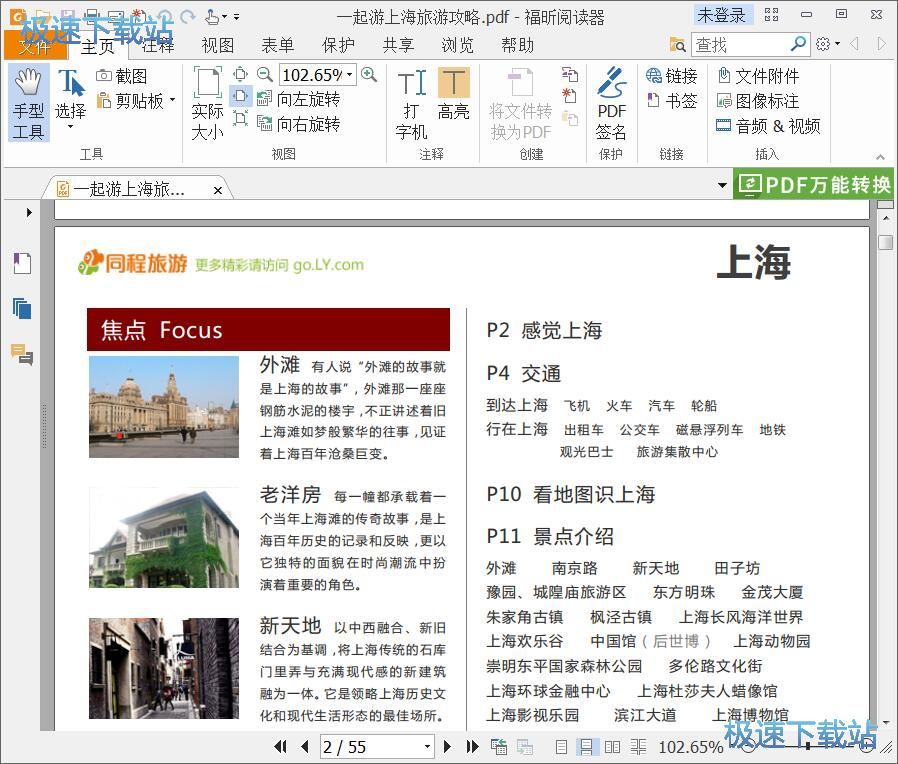Image resolution: width=898 pixels, height=764 pixels.
Task: Open the page number dropdown at bottom
Action: click(x=427, y=747)
